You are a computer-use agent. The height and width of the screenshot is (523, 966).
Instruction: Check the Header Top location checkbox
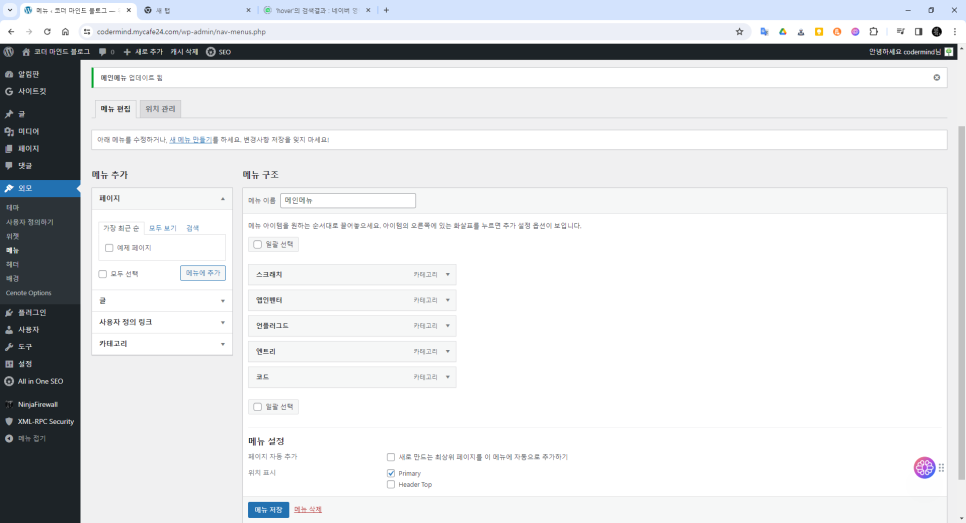(x=391, y=485)
